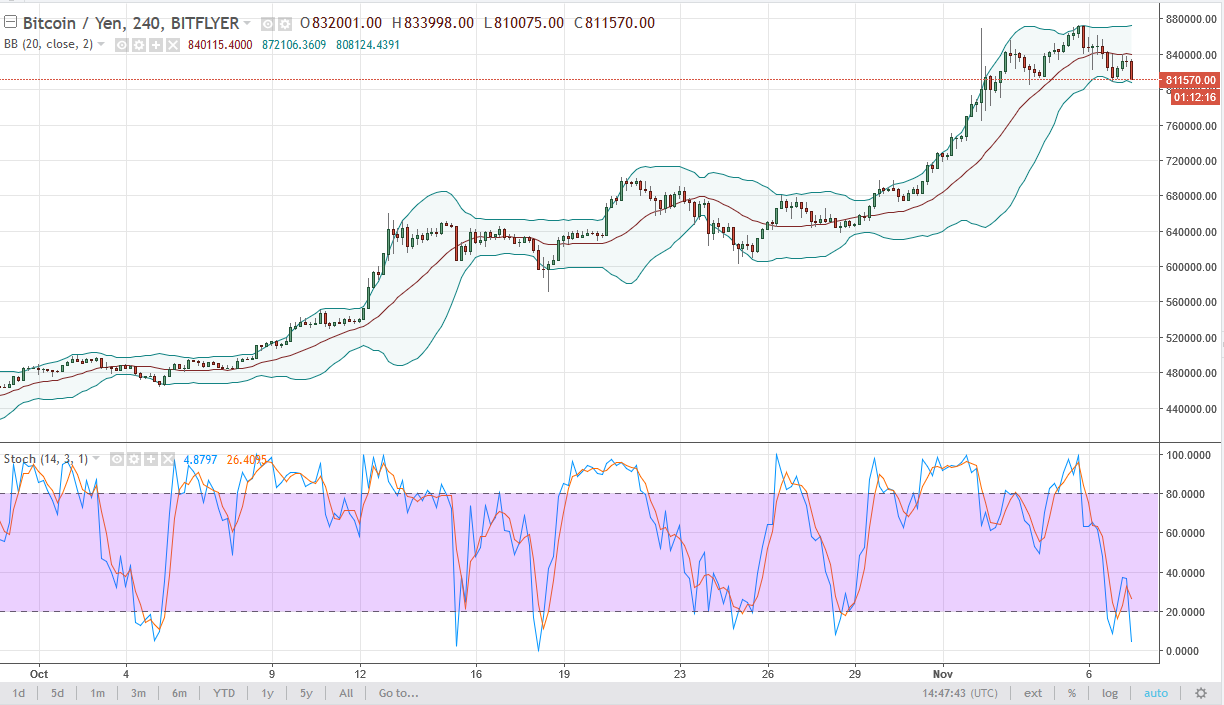Expand the Stoch (14, 3, 1) dropdown arrow
The image size is (1224, 705).
[x=98, y=460]
